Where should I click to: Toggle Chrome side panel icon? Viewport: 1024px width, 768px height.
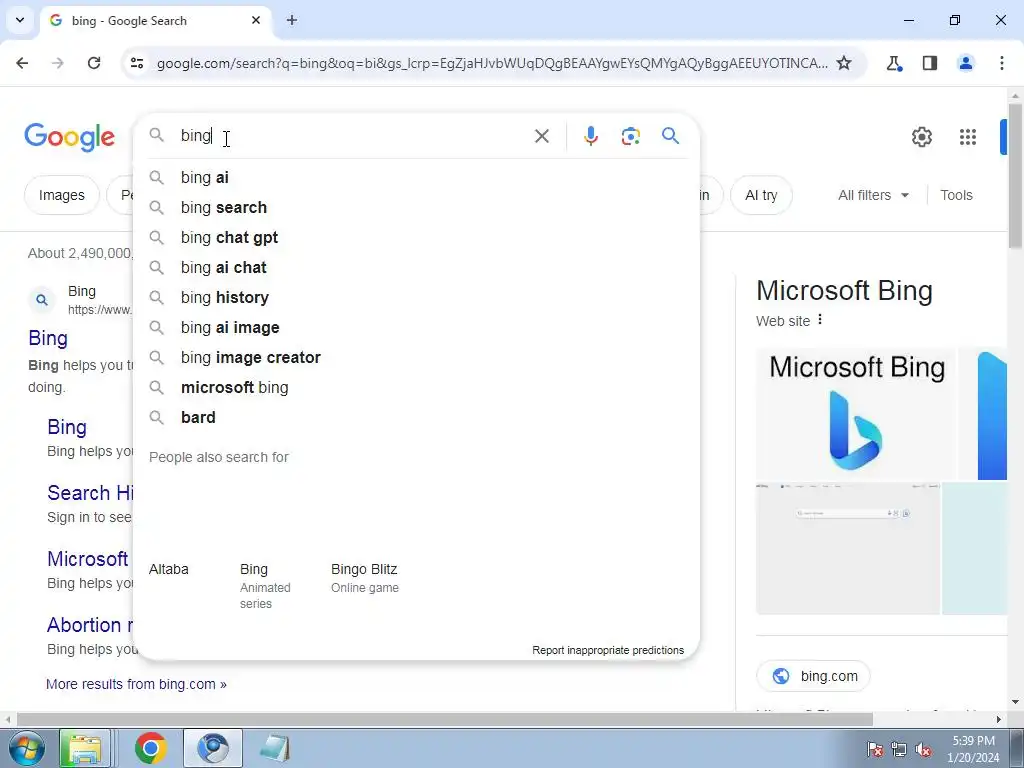[x=929, y=63]
